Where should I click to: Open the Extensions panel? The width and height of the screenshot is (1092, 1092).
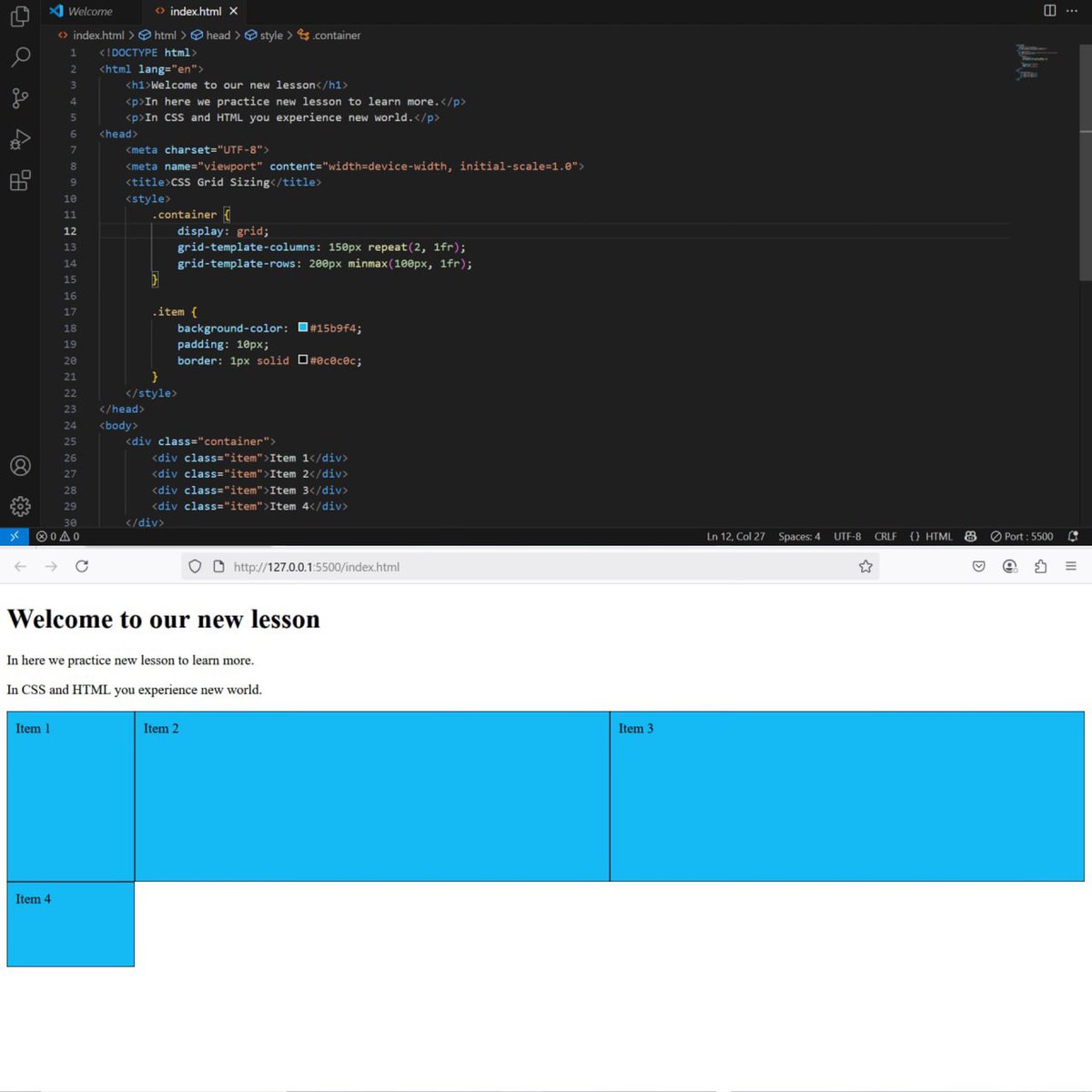[x=20, y=180]
